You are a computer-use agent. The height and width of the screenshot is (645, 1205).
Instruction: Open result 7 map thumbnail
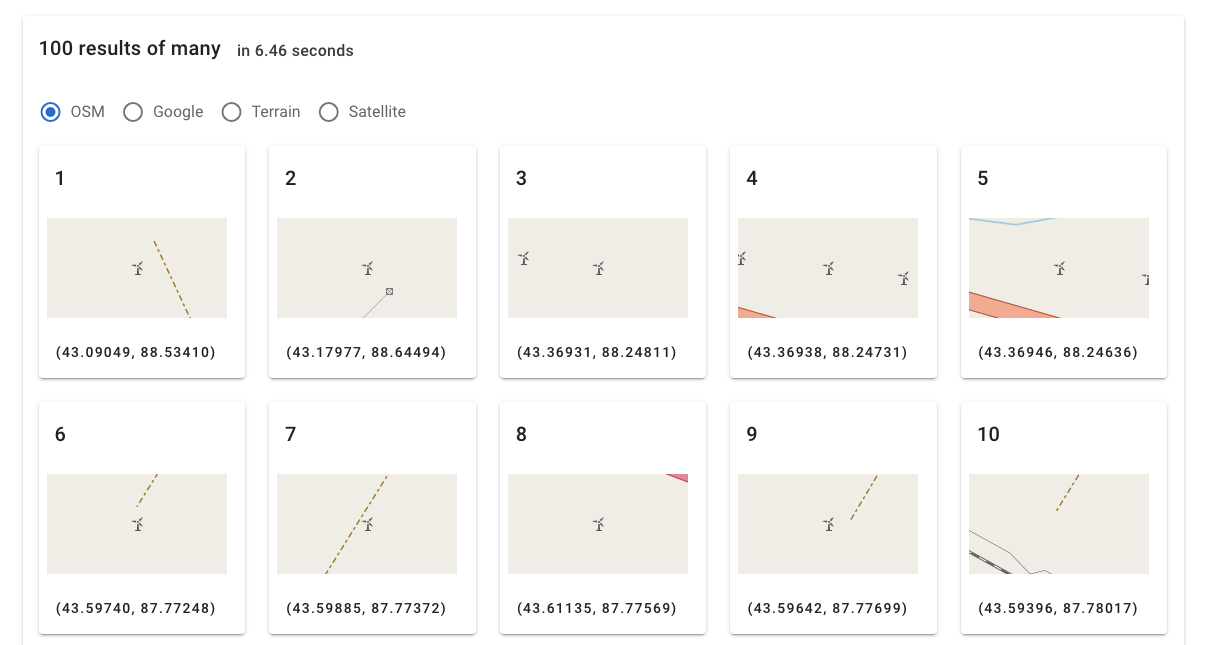pyautogui.click(x=367, y=524)
